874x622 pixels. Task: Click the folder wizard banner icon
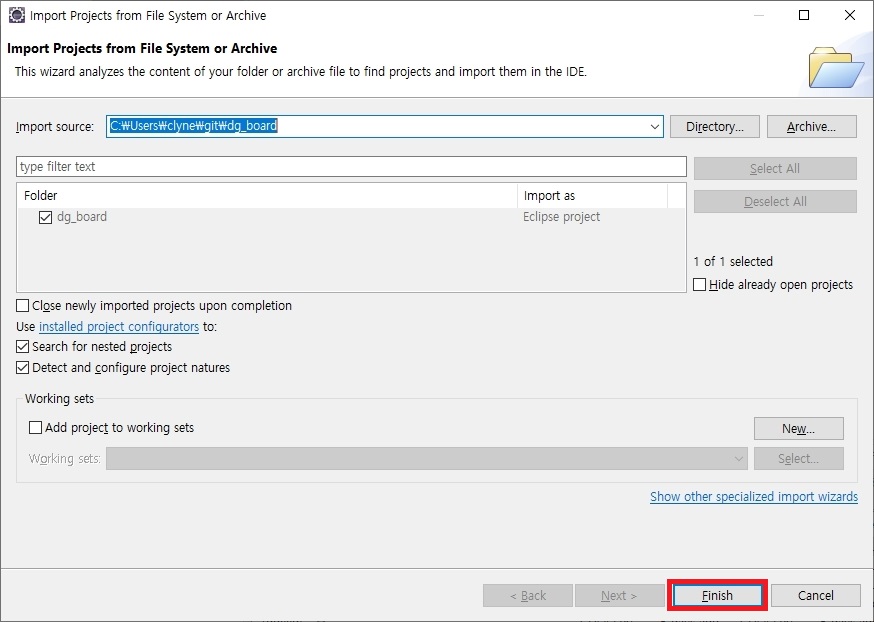click(x=836, y=68)
